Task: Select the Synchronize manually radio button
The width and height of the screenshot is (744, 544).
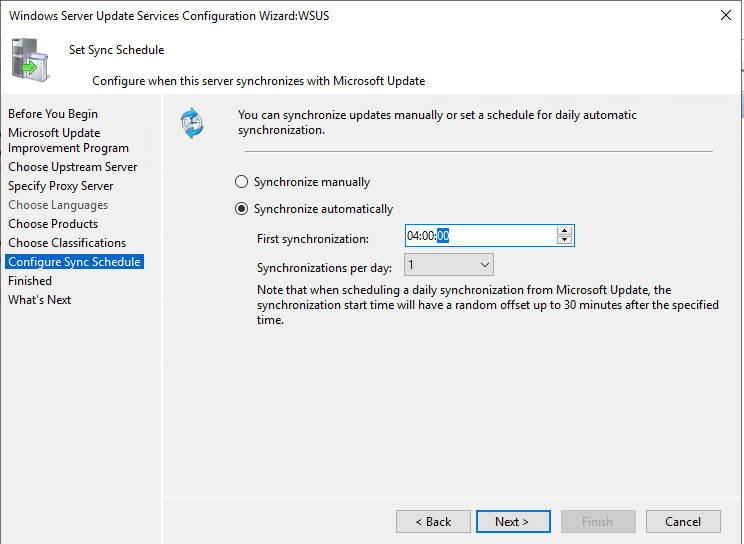Action: 241,182
